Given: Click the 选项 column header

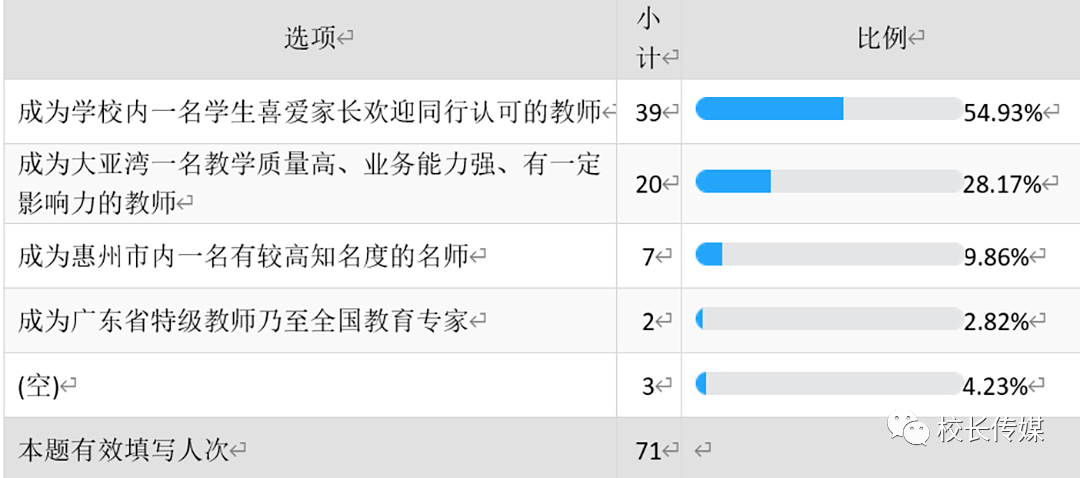Looking at the screenshot, I should coord(311,39).
